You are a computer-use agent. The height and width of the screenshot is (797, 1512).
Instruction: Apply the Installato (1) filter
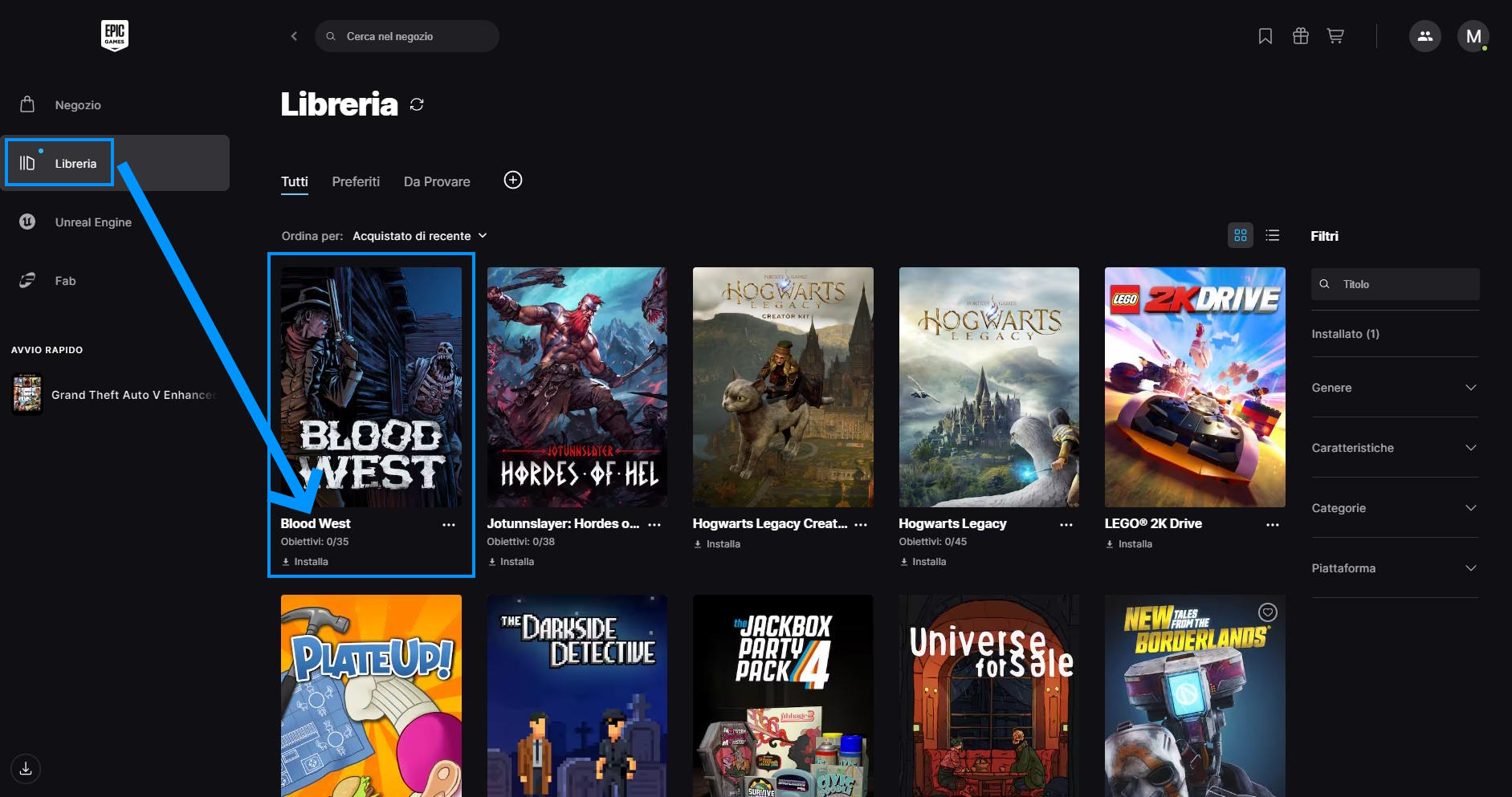tap(1345, 334)
